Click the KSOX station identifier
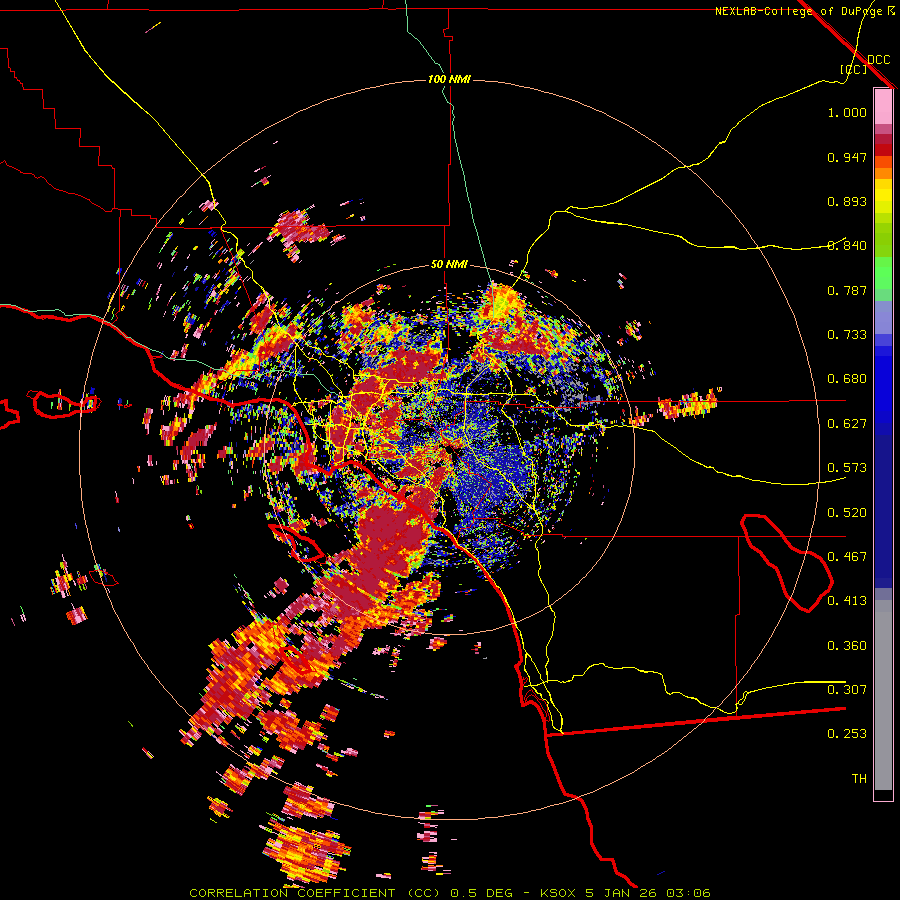This screenshot has width=900, height=900. (x=558, y=893)
